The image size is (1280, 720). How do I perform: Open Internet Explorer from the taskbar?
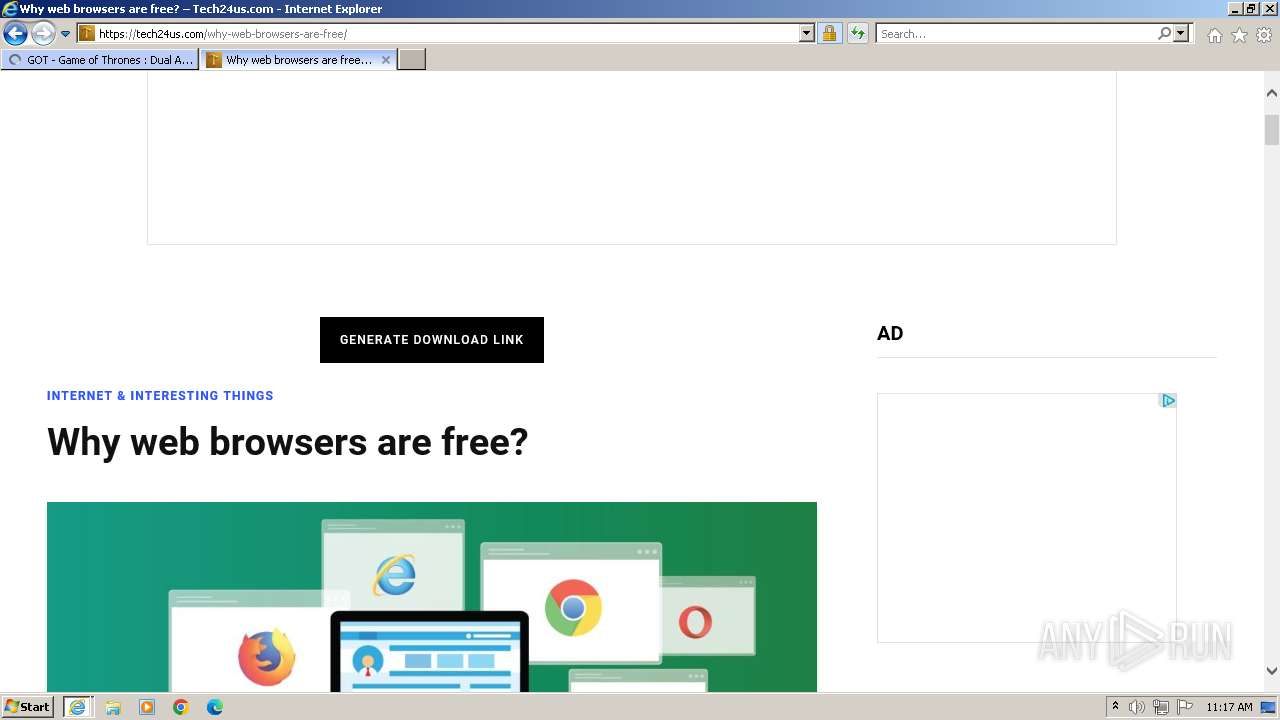tap(77, 707)
